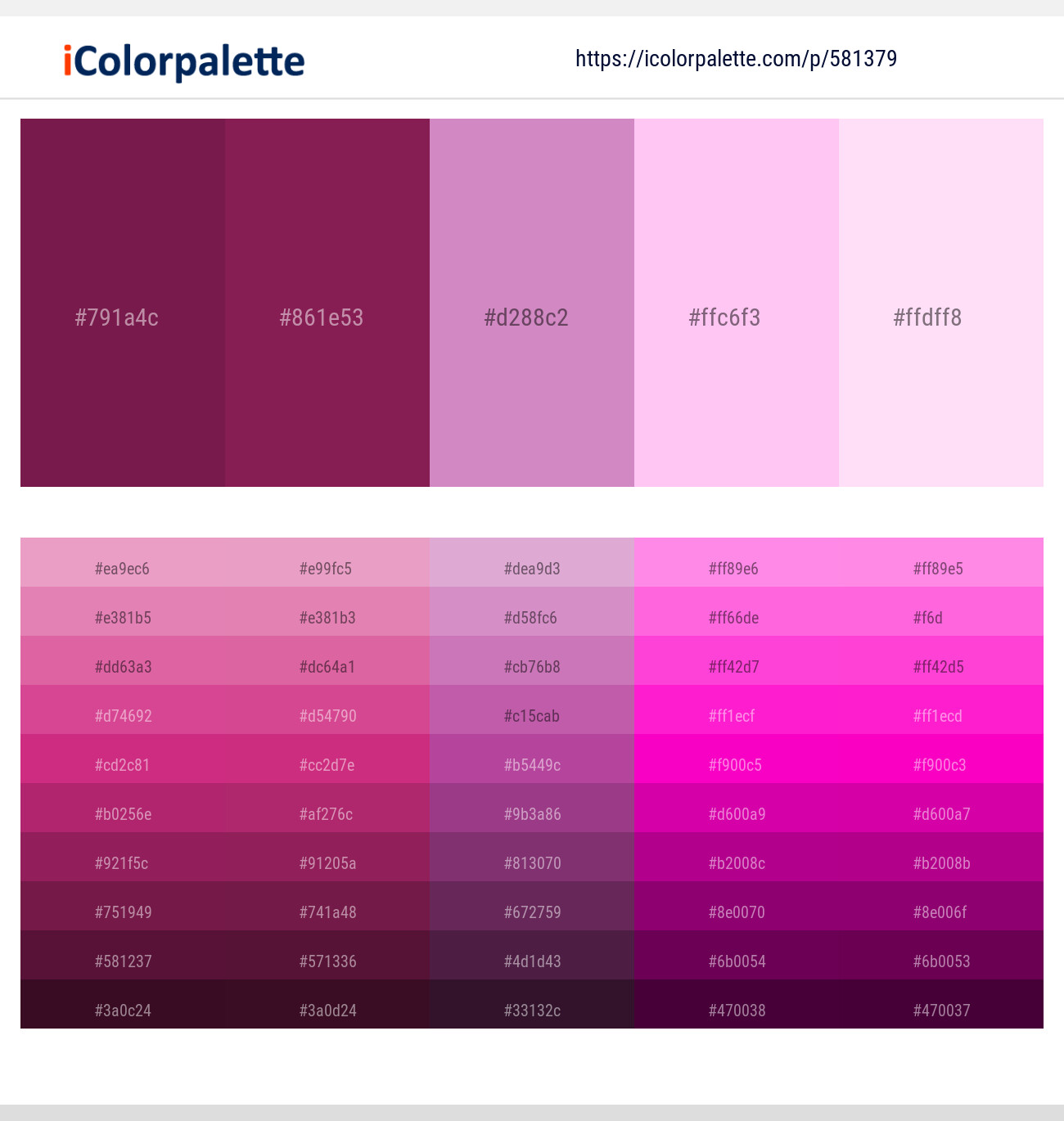The width and height of the screenshot is (1064, 1121).
Task: Click the #f900c5 shade cell
Action: click(x=735, y=764)
